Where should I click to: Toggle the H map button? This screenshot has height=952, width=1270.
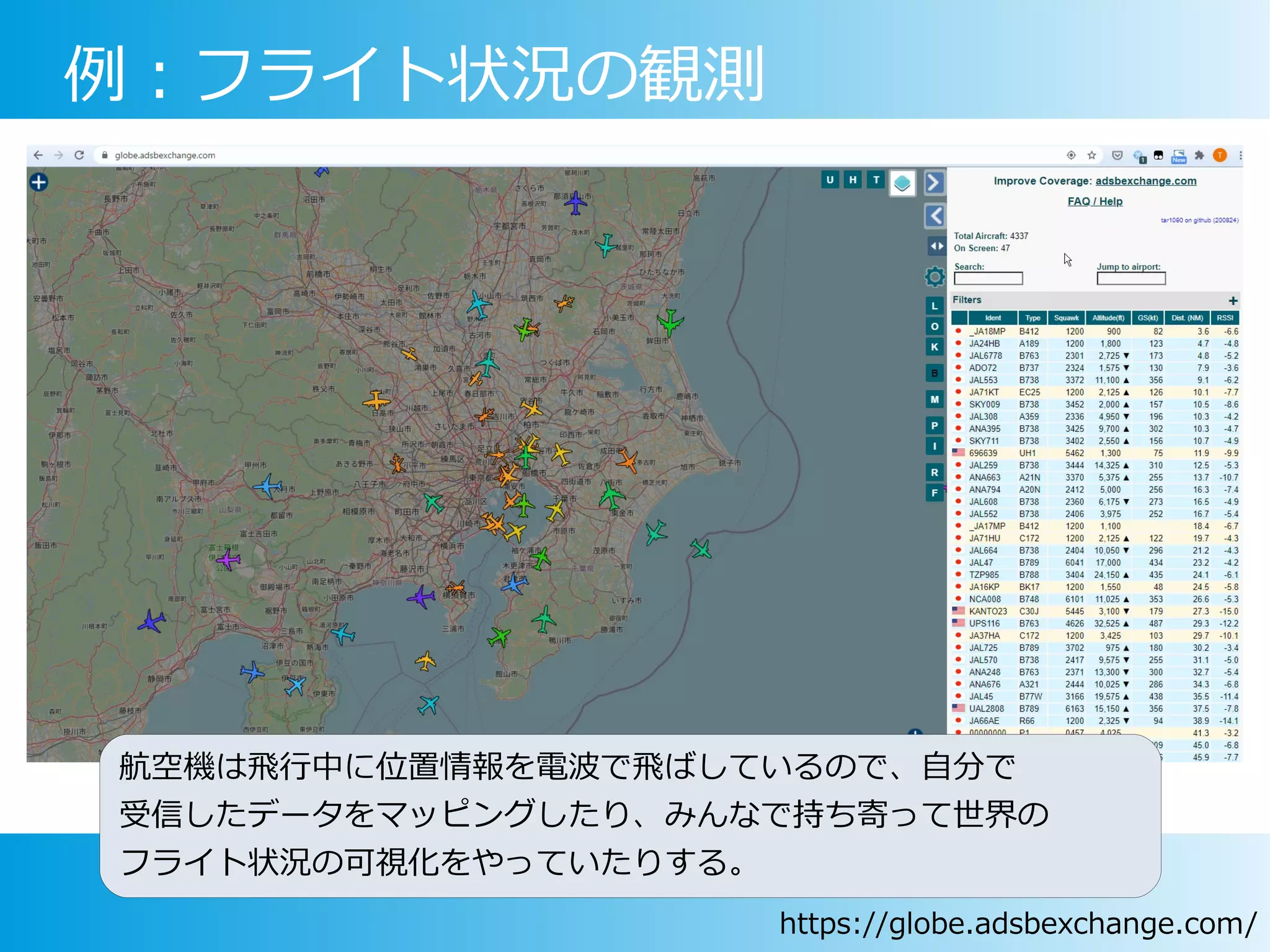[853, 180]
